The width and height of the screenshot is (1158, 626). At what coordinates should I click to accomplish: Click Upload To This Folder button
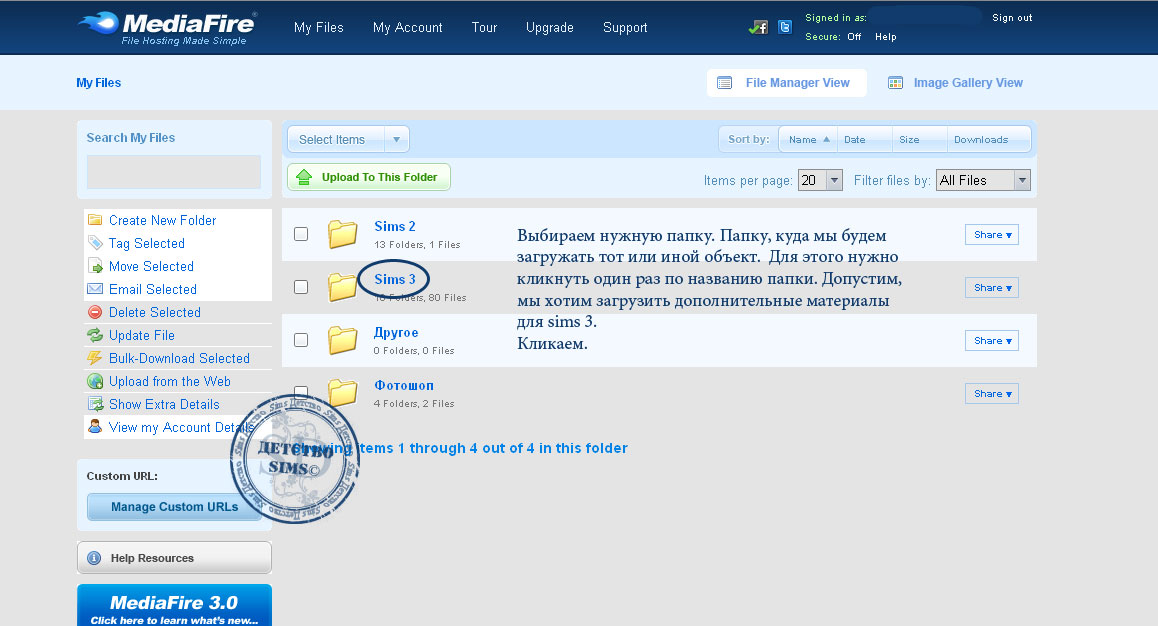pos(369,177)
